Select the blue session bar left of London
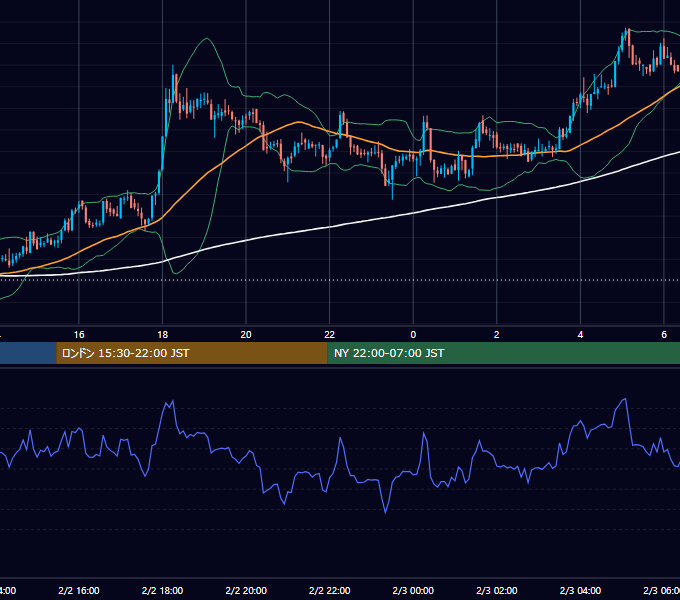 coord(28,353)
